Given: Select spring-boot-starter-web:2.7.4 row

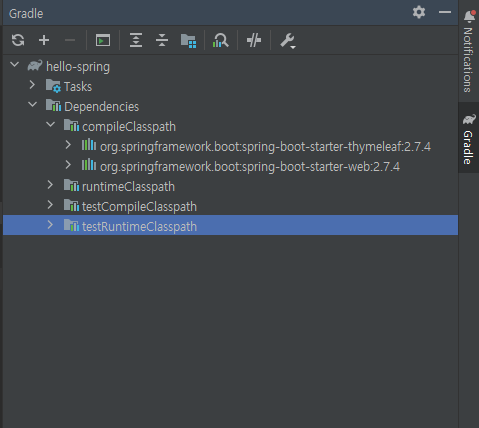Looking at the screenshot, I should [230, 166].
